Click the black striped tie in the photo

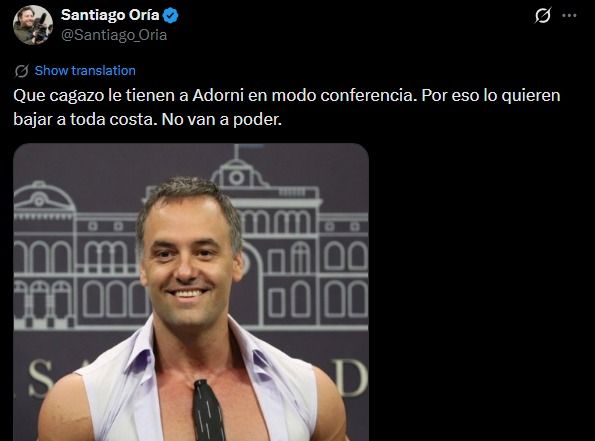coord(208,410)
